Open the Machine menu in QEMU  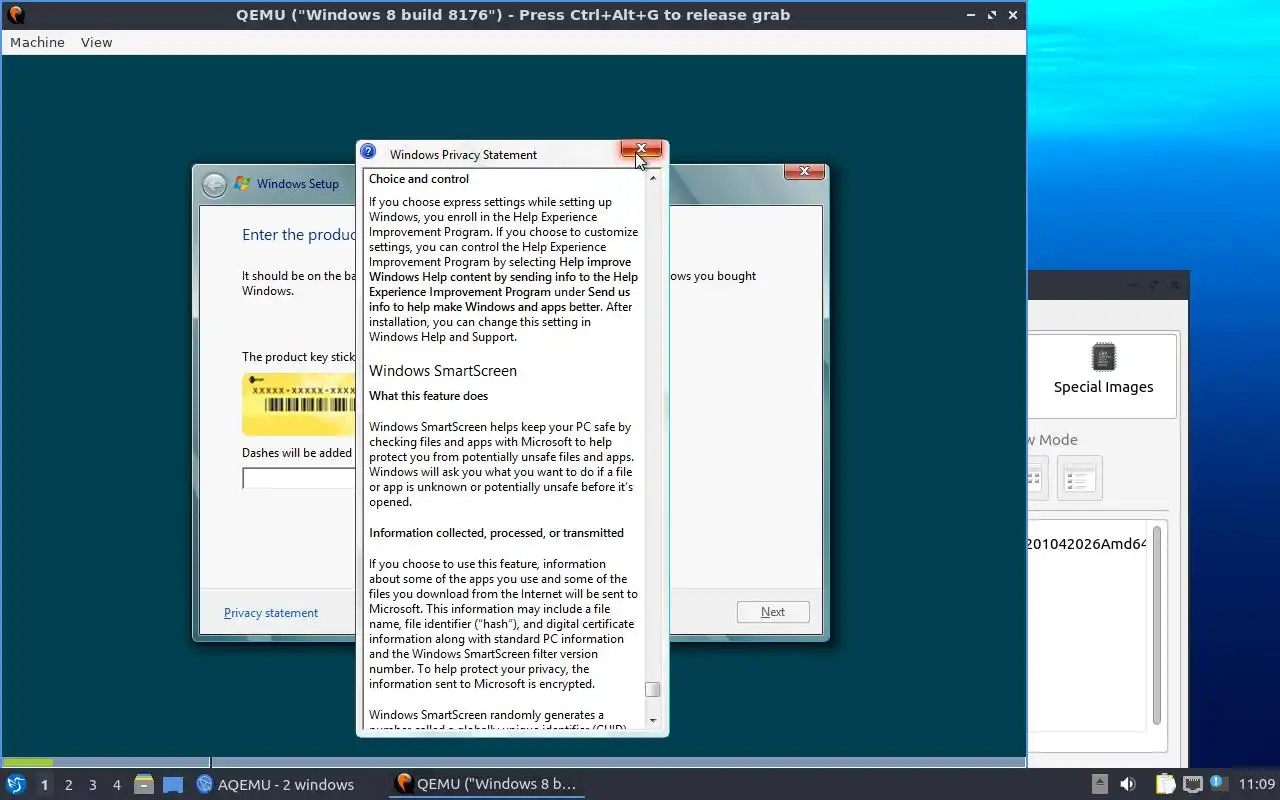(x=37, y=42)
